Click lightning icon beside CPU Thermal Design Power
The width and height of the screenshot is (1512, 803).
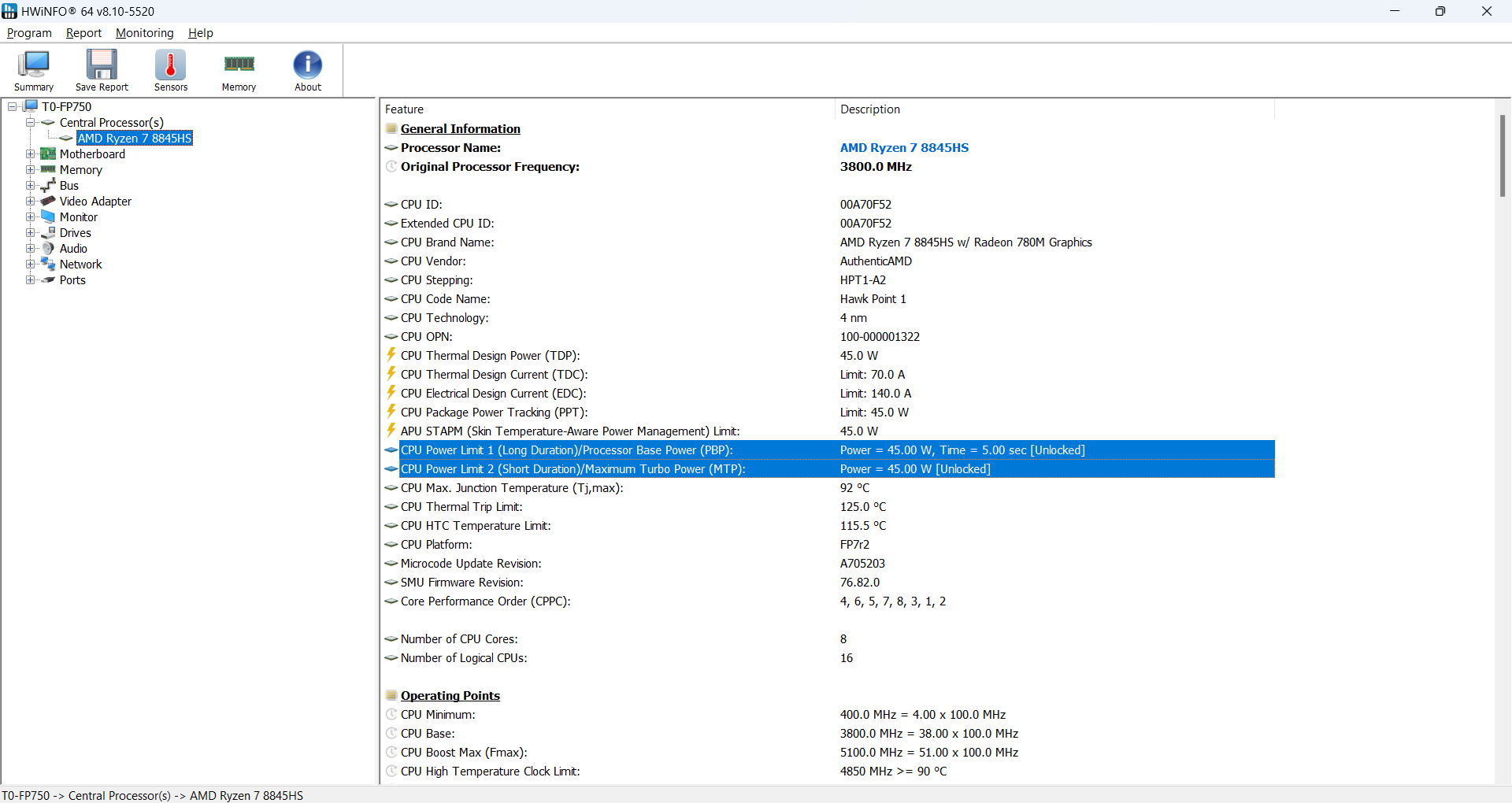pos(391,355)
